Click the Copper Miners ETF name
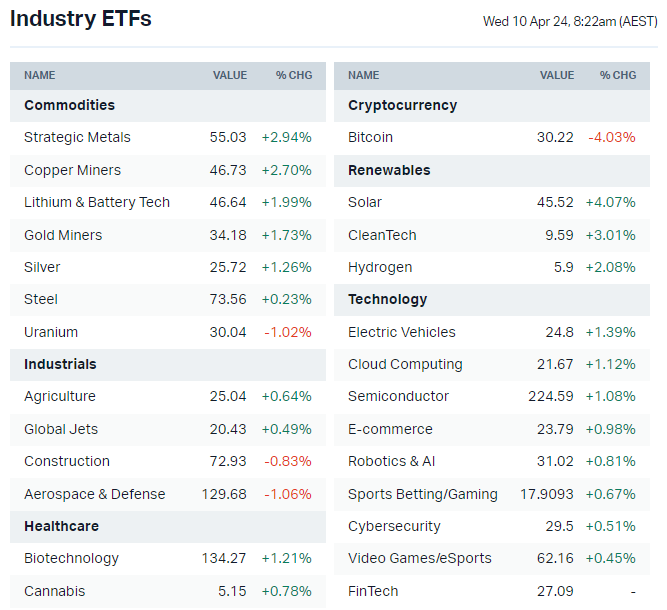The width and height of the screenshot is (667, 610). 72,170
